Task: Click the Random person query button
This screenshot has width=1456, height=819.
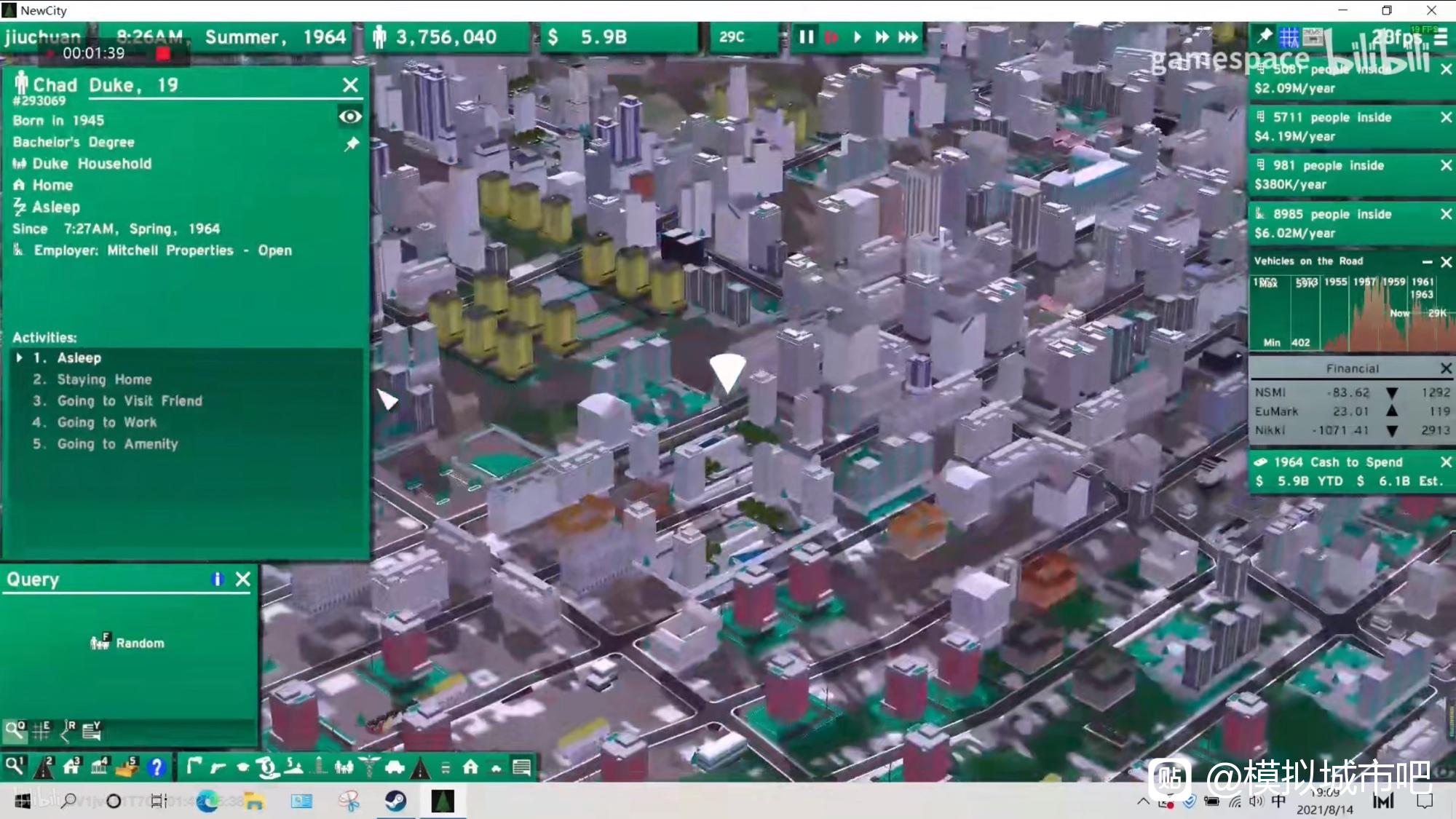Action: [x=128, y=643]
